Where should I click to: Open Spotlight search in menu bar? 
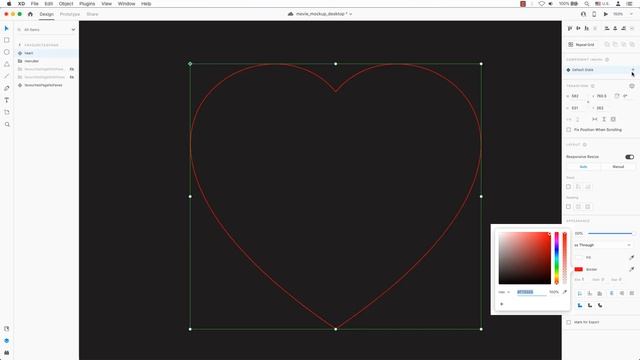pyautogui.click(x=587, y=4)
